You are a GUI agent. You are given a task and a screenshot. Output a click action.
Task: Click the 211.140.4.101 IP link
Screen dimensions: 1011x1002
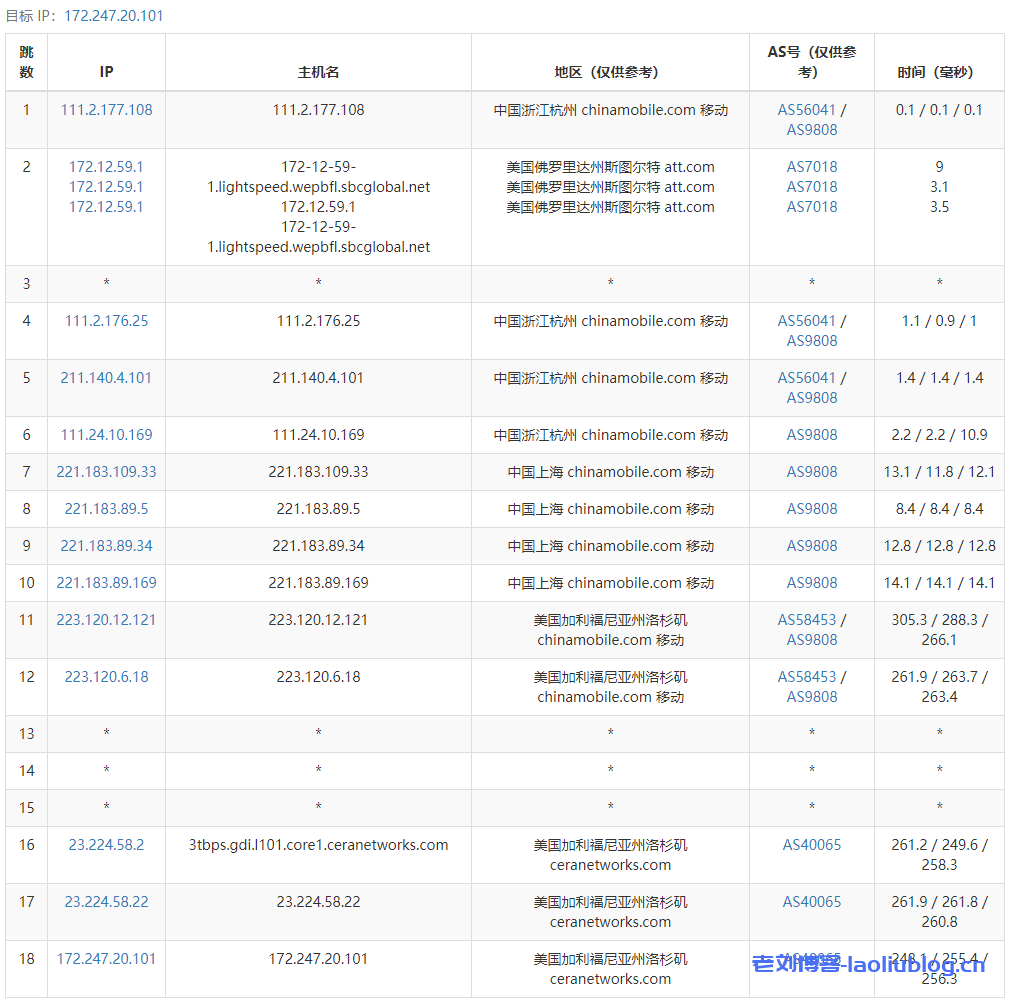pyautogui.click(x=106, y=378)
